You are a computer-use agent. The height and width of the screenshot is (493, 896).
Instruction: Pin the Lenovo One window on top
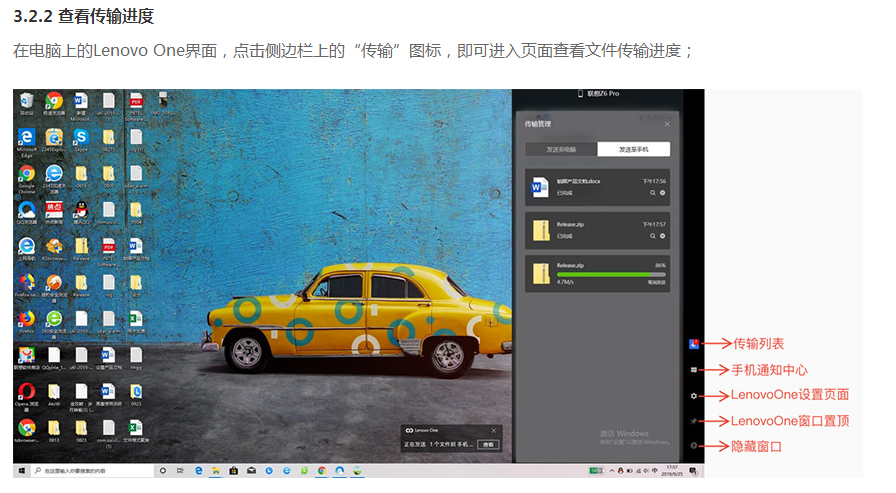(x=694, y=421)
